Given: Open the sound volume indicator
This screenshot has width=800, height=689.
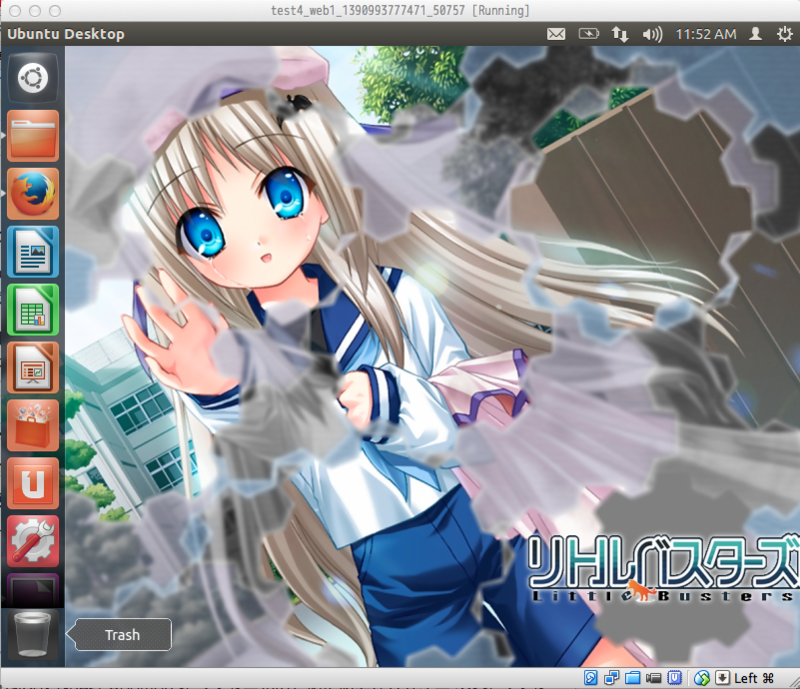Looking at the screenshot, I should coord(652,34).
